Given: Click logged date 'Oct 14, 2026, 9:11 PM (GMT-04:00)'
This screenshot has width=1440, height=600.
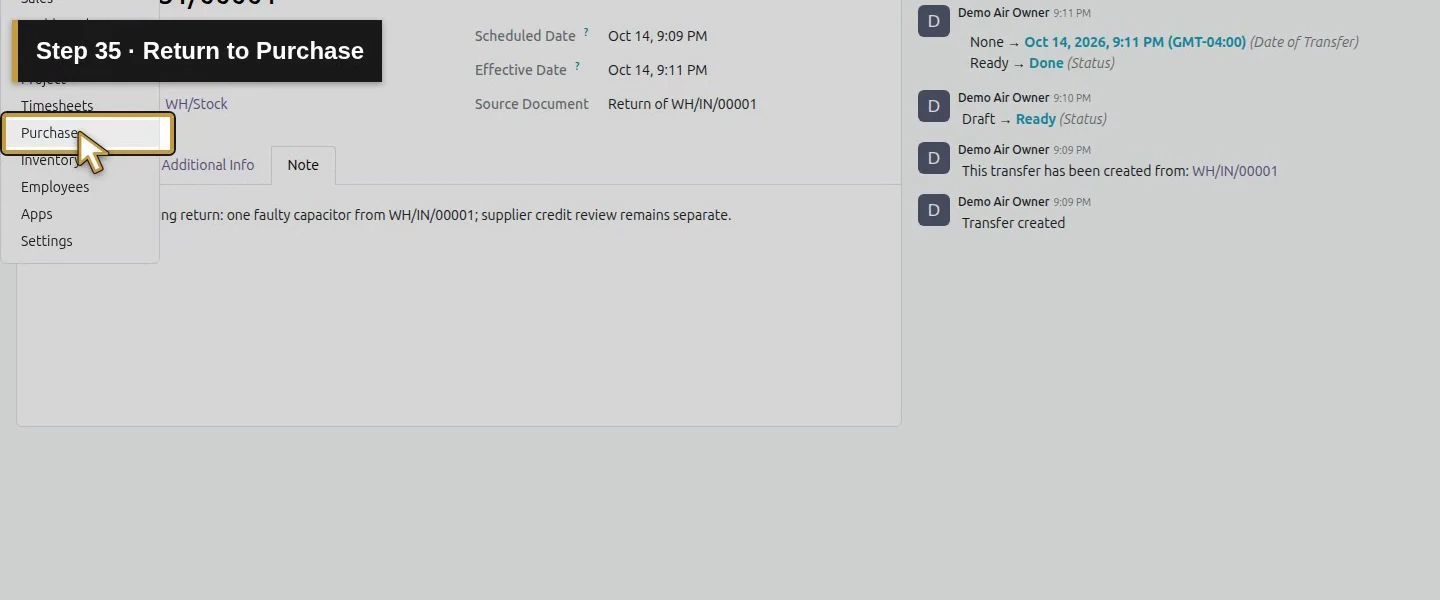Looking at the screenshot, I should tap(1135, 42).
